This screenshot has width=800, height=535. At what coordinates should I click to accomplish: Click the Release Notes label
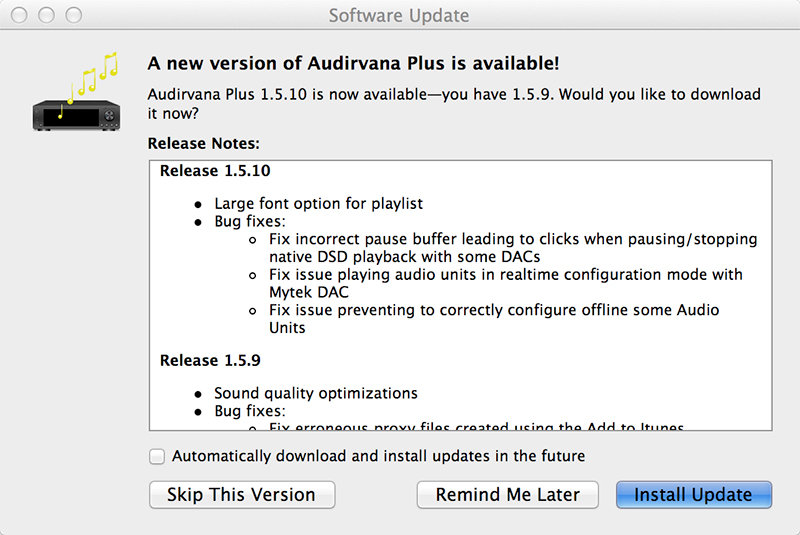[x=204, y=143]
